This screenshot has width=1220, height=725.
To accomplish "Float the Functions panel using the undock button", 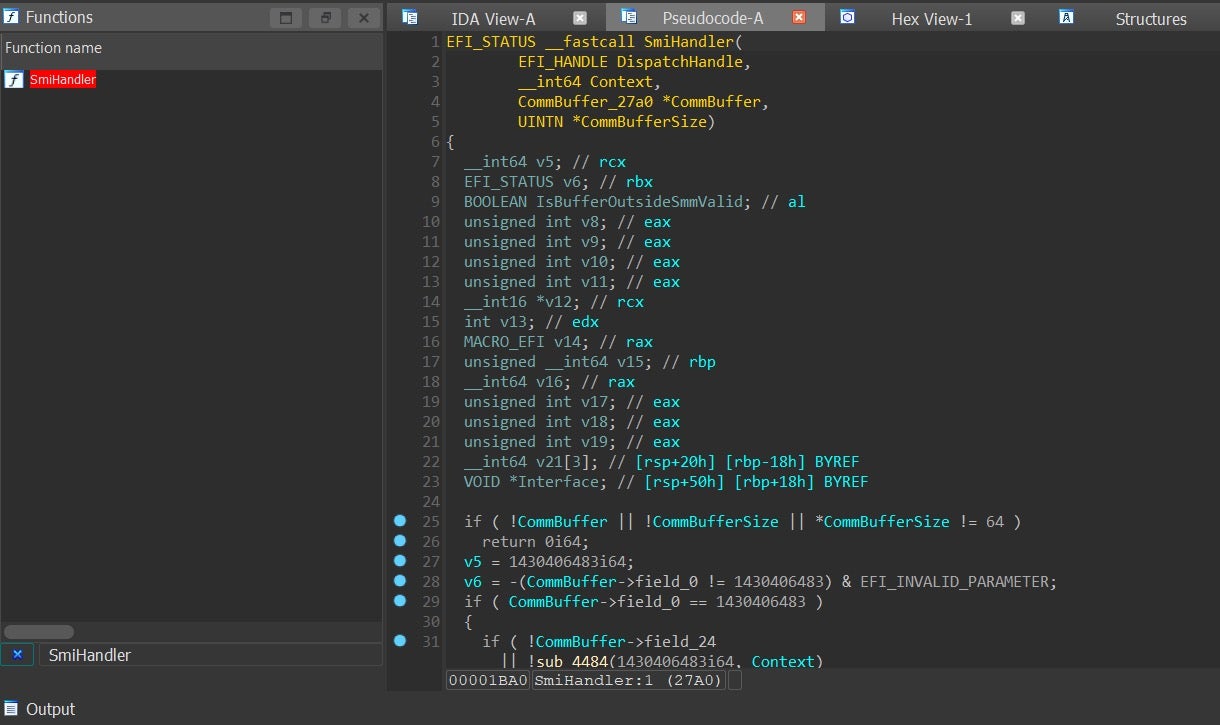I will (x=325, y=18).
